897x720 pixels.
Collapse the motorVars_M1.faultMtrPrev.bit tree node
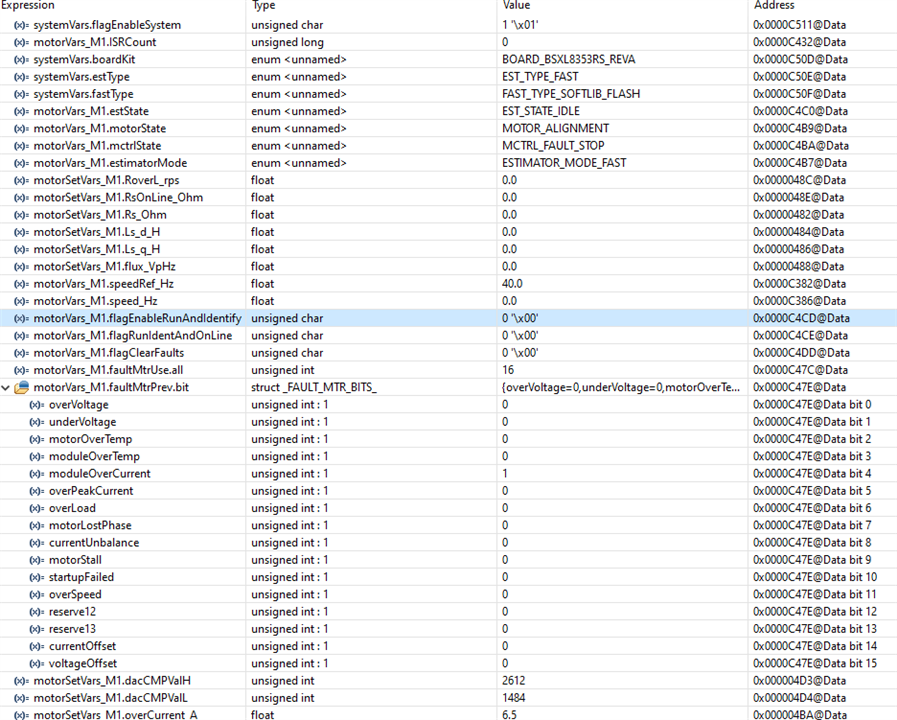coord(6,388)
